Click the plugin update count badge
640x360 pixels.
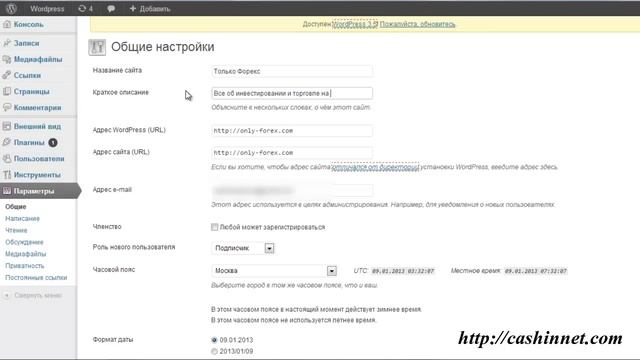coord(53,142)
